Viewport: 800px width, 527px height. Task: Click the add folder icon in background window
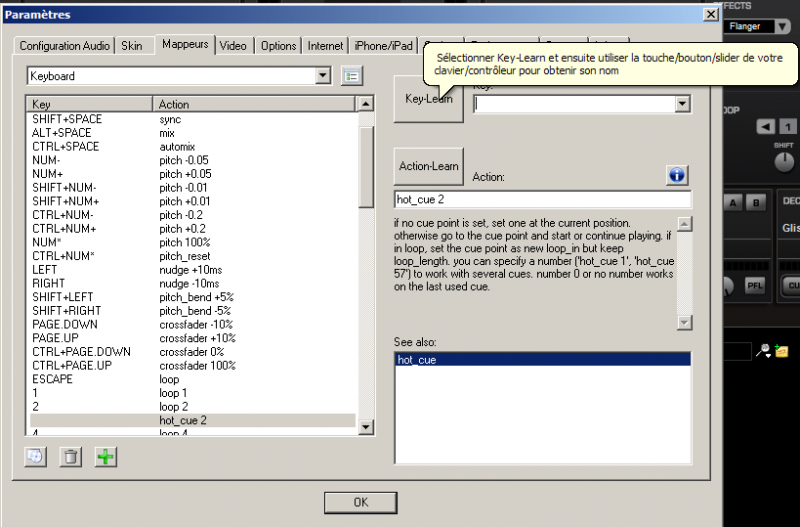coord(781,350)
